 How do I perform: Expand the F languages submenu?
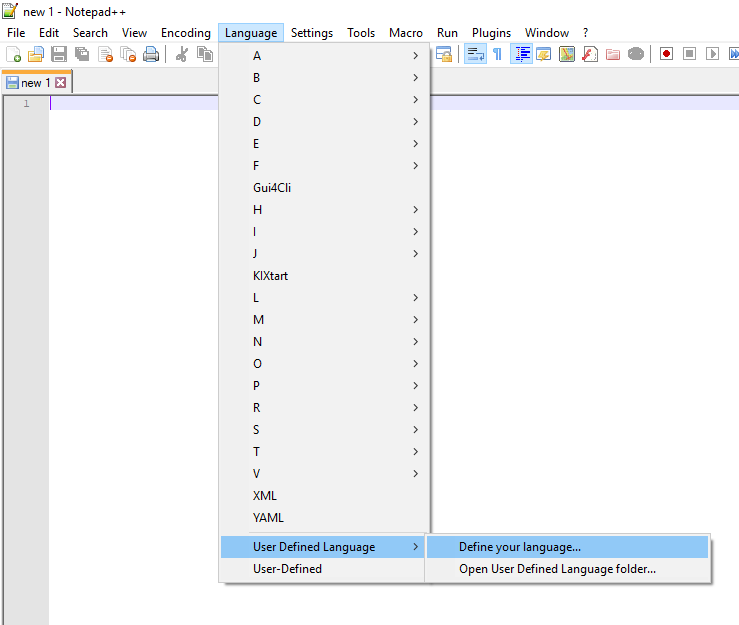point(325,166)
